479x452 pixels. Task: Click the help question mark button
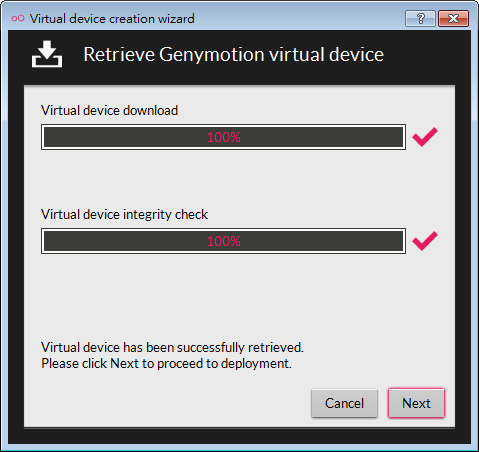click(x=420, y=18)
